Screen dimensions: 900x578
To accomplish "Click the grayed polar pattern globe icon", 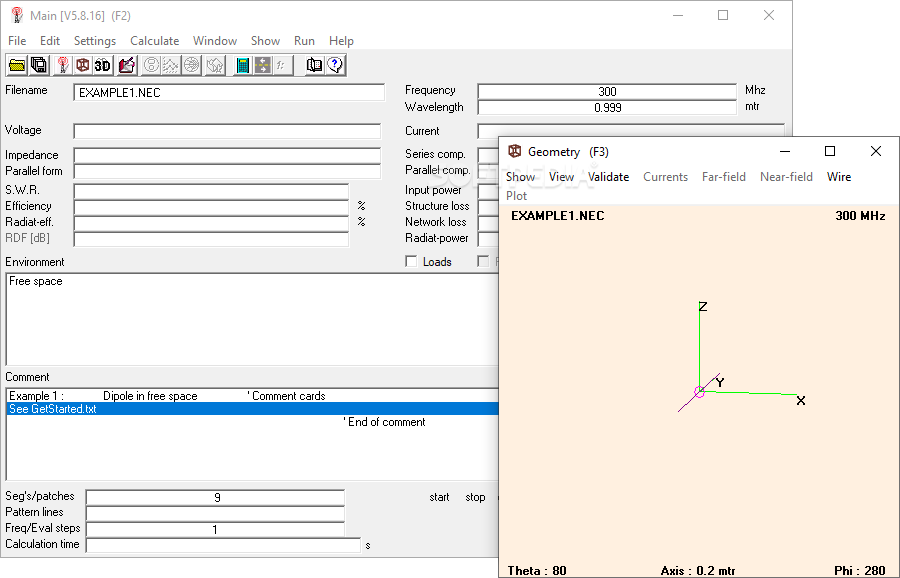I will tap(192, 65).
